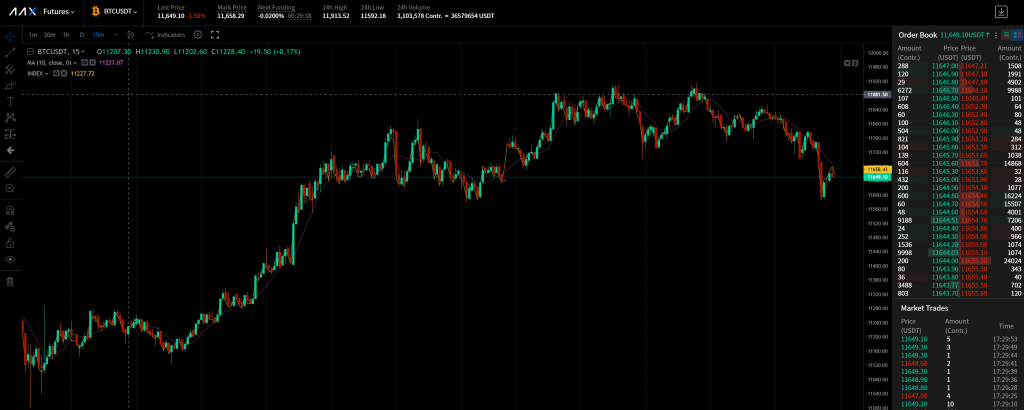Open chart settings gear icon
The width and height of the screenshot is (1024, 410).
pos(197,34)
